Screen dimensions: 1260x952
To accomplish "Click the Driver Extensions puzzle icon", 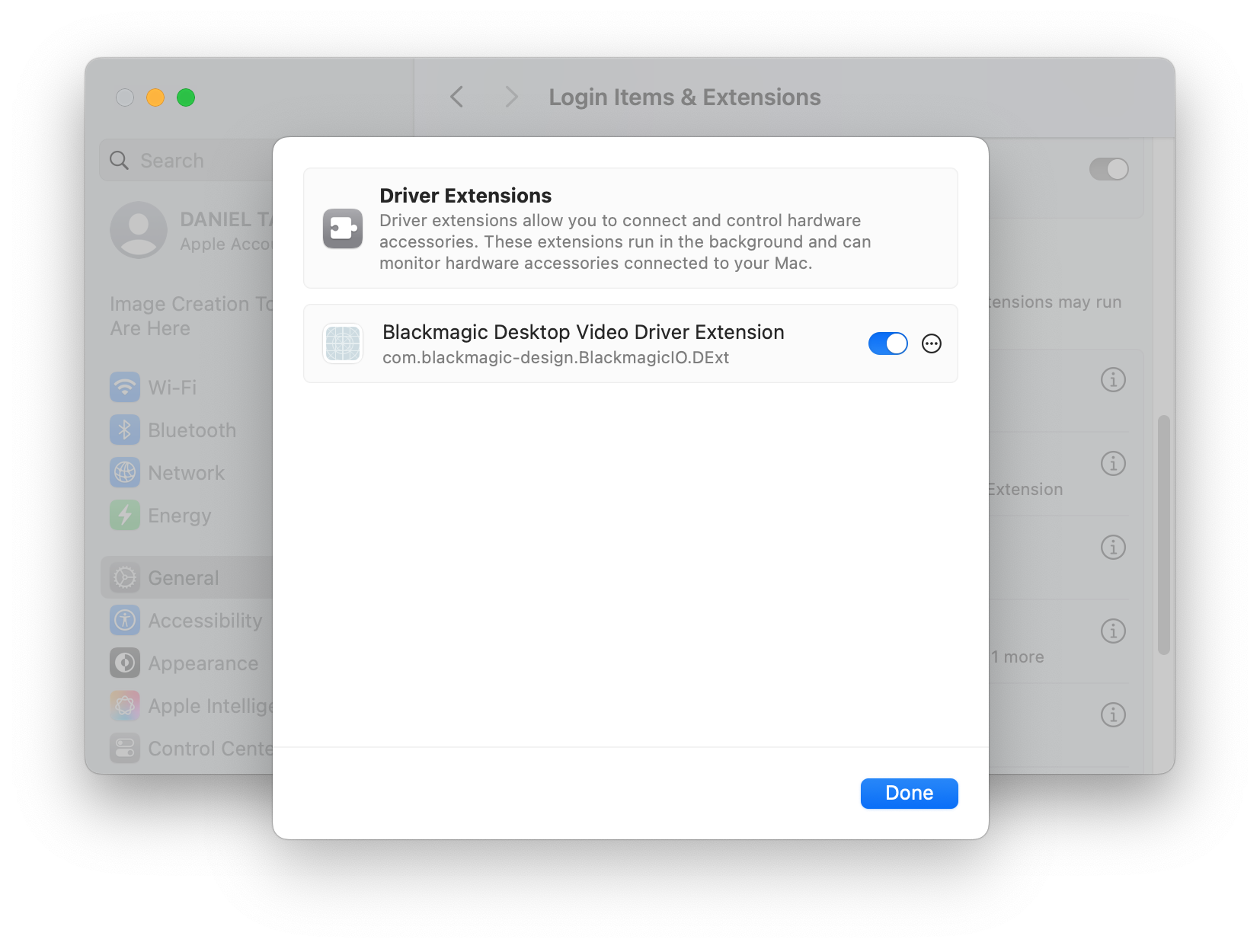I will pyautogui.click(x=343, y=228).
